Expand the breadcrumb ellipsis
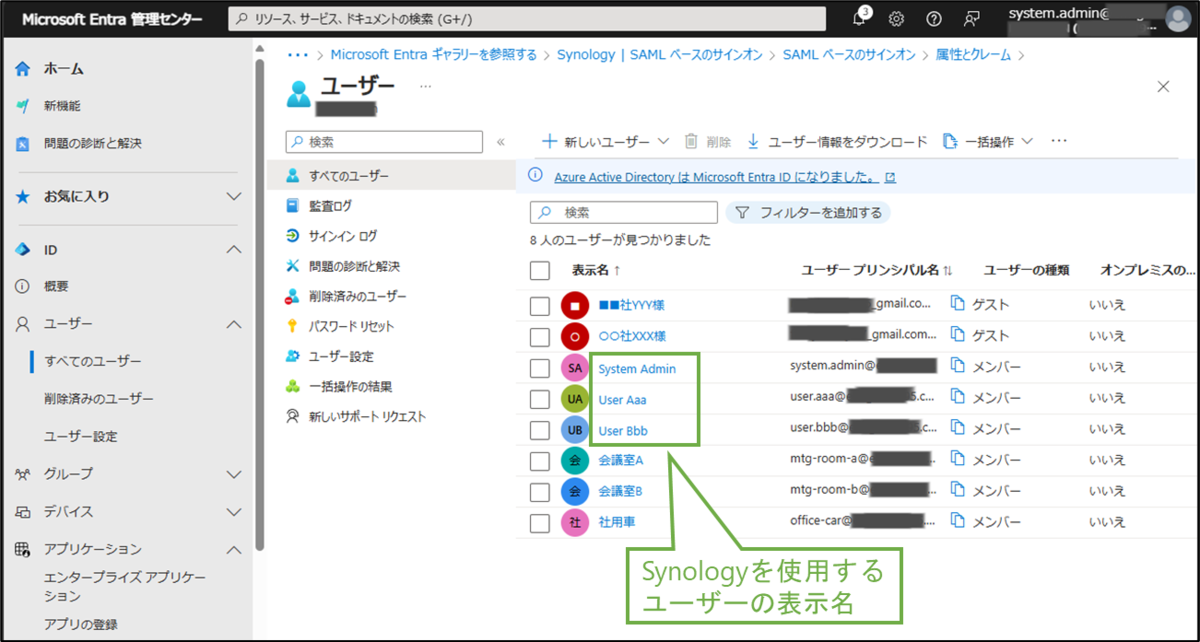The image size is (1200, 642). point(297,54)
